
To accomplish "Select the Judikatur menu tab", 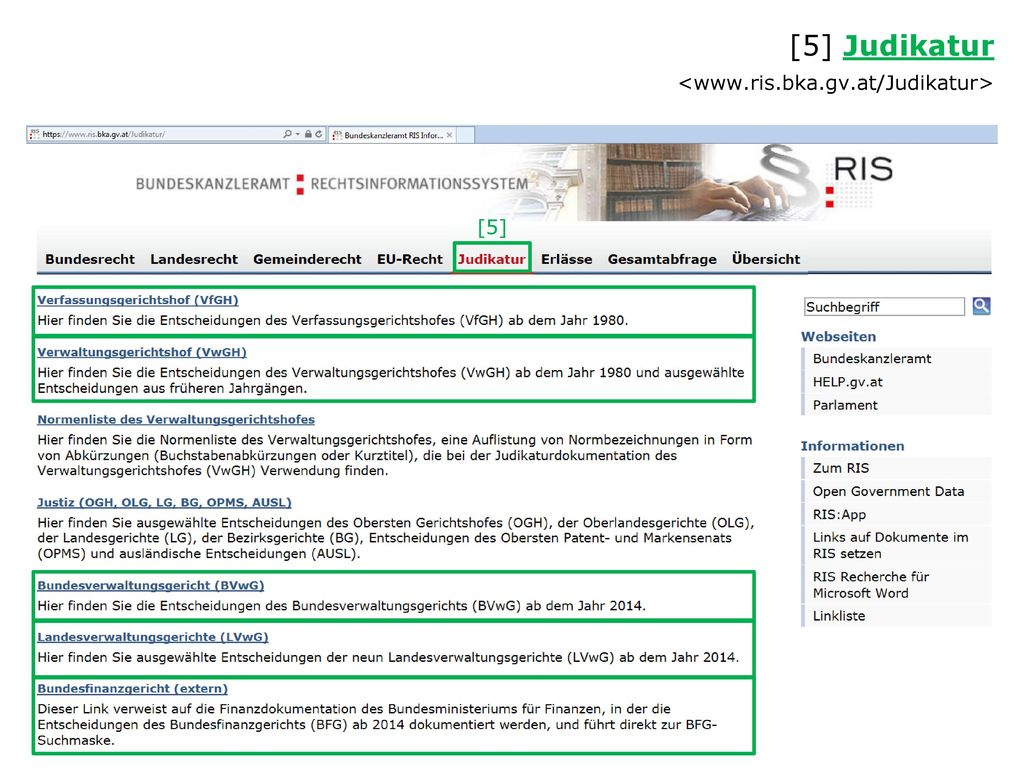I will click(492, 259).
